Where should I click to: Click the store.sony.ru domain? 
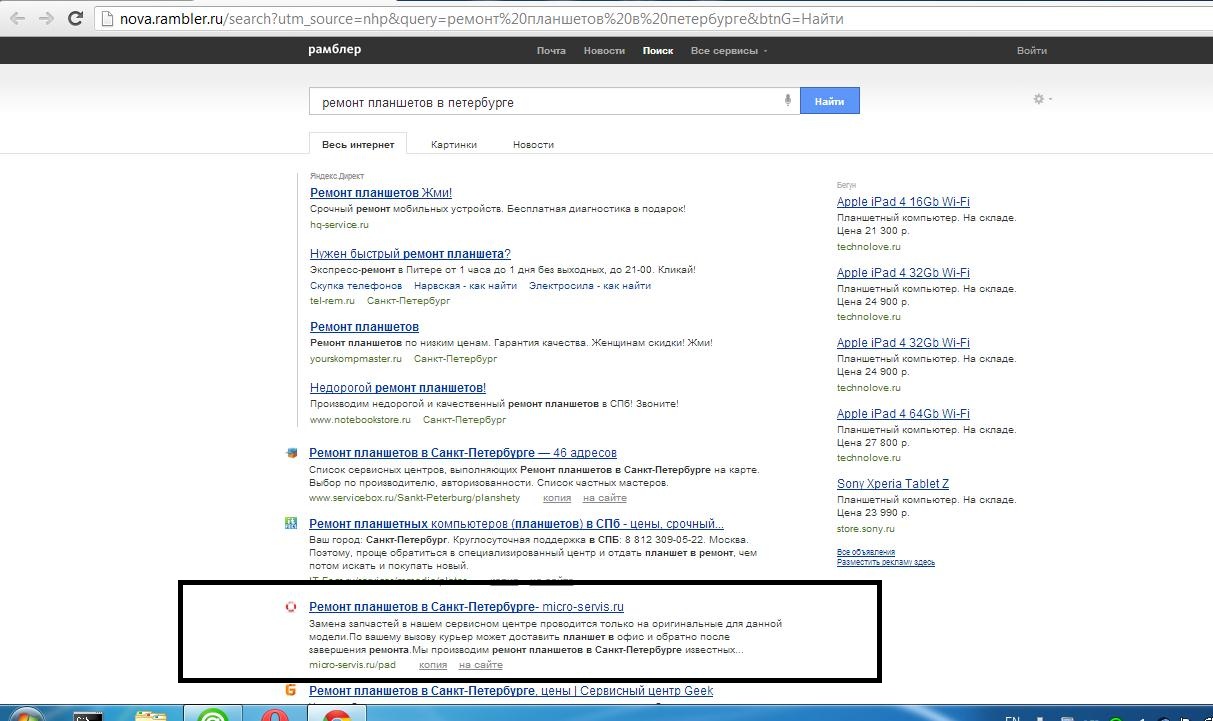coord(866,529)
